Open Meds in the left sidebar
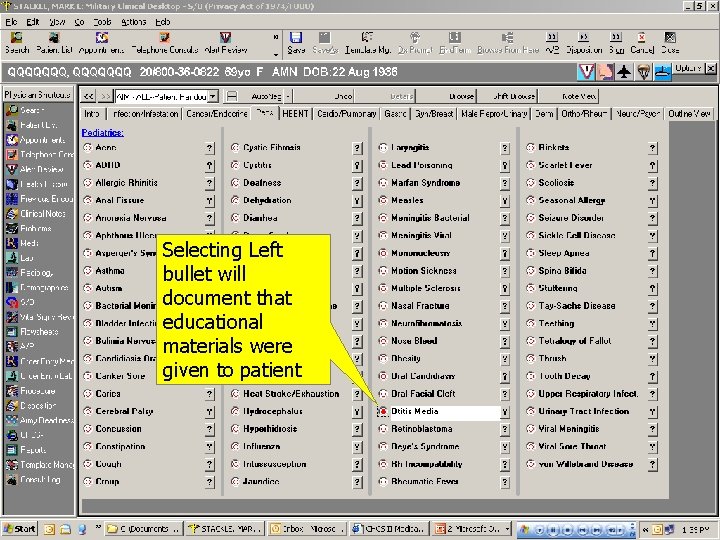Screen dimensions: 720x540 tap(23, 243)
